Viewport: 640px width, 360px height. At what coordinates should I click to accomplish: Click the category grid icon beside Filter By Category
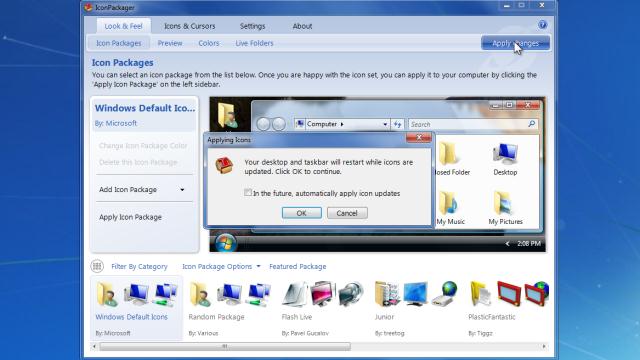click(97, 267)
